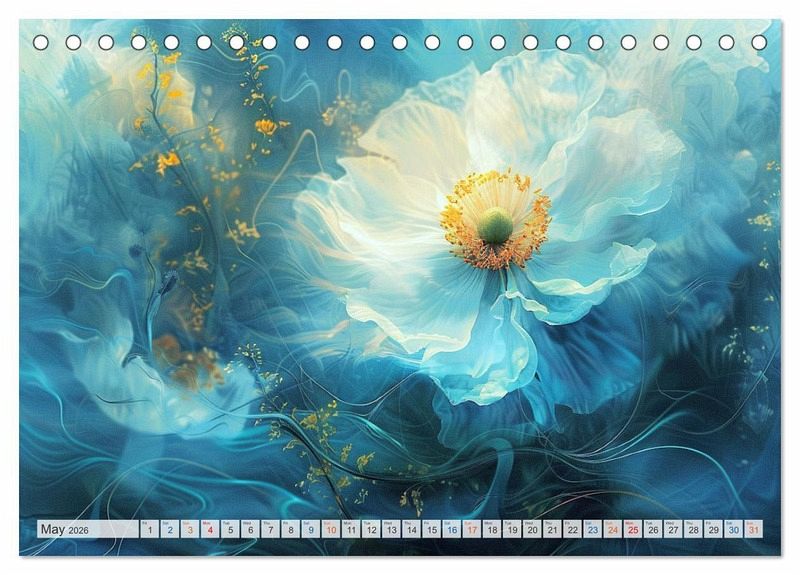800x575 pixels.
Task: Select date 18 in the calendar row
Action: coord(492,529)
